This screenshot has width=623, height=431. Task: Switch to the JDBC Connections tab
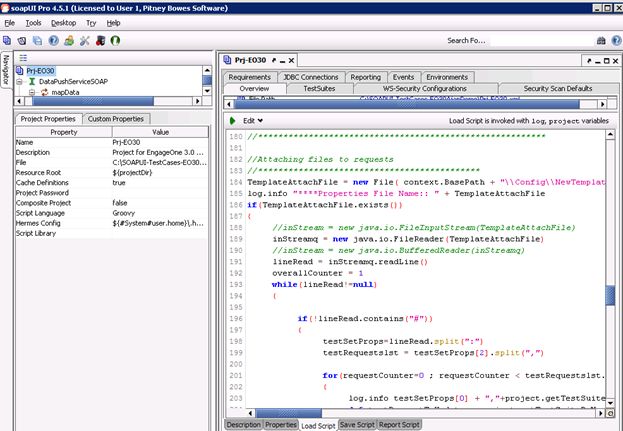tap(311, 77)
